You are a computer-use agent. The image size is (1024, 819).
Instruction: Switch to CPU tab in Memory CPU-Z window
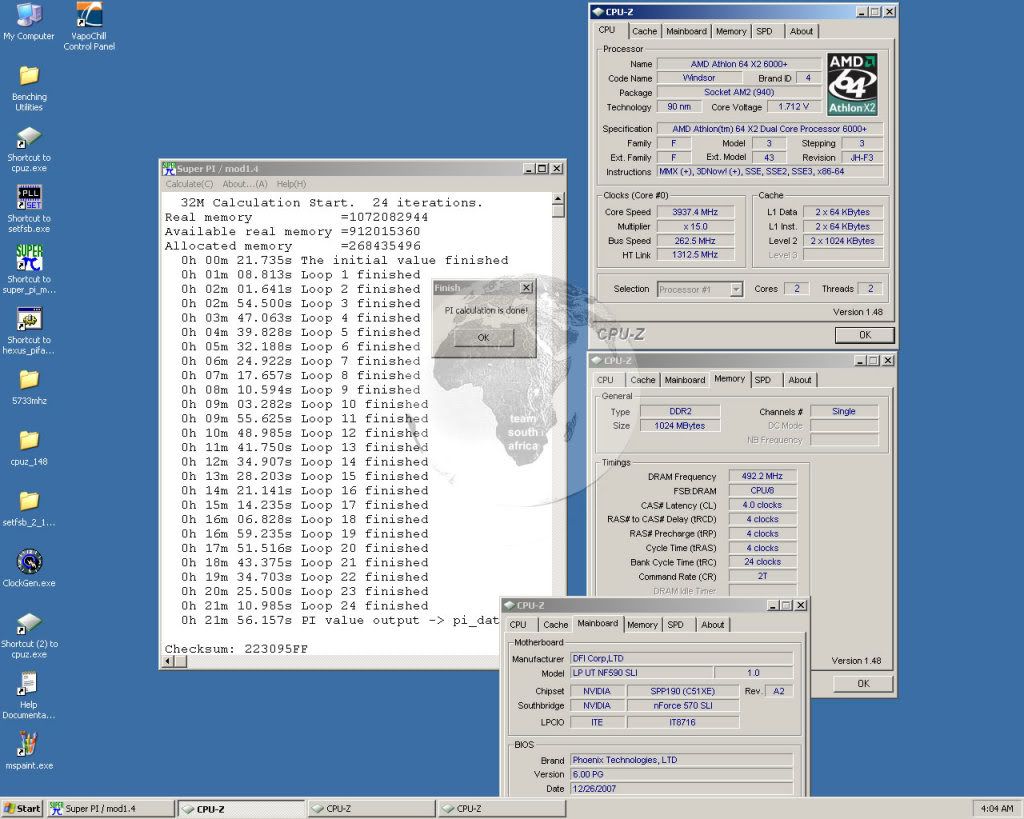[x=605, y=380]
